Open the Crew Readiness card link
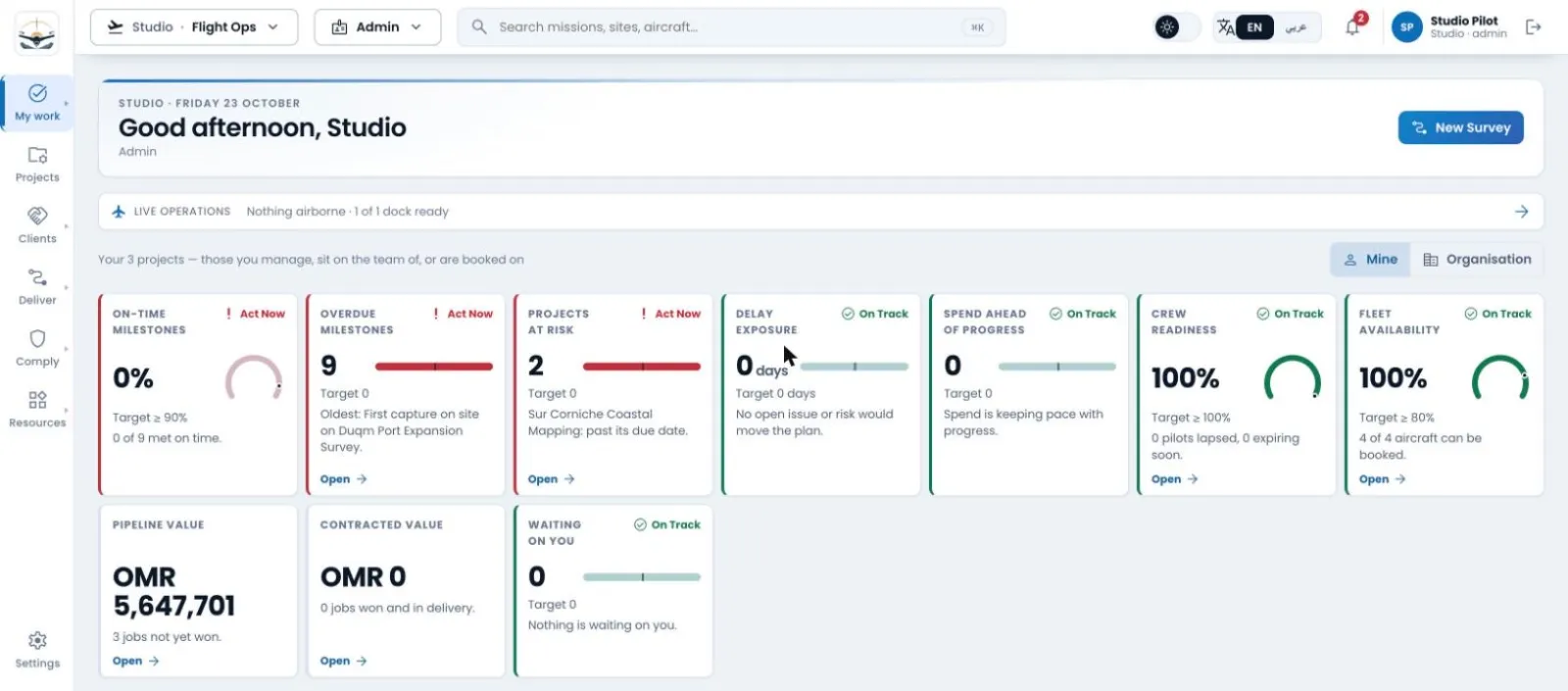 [x=1174, y=479]
